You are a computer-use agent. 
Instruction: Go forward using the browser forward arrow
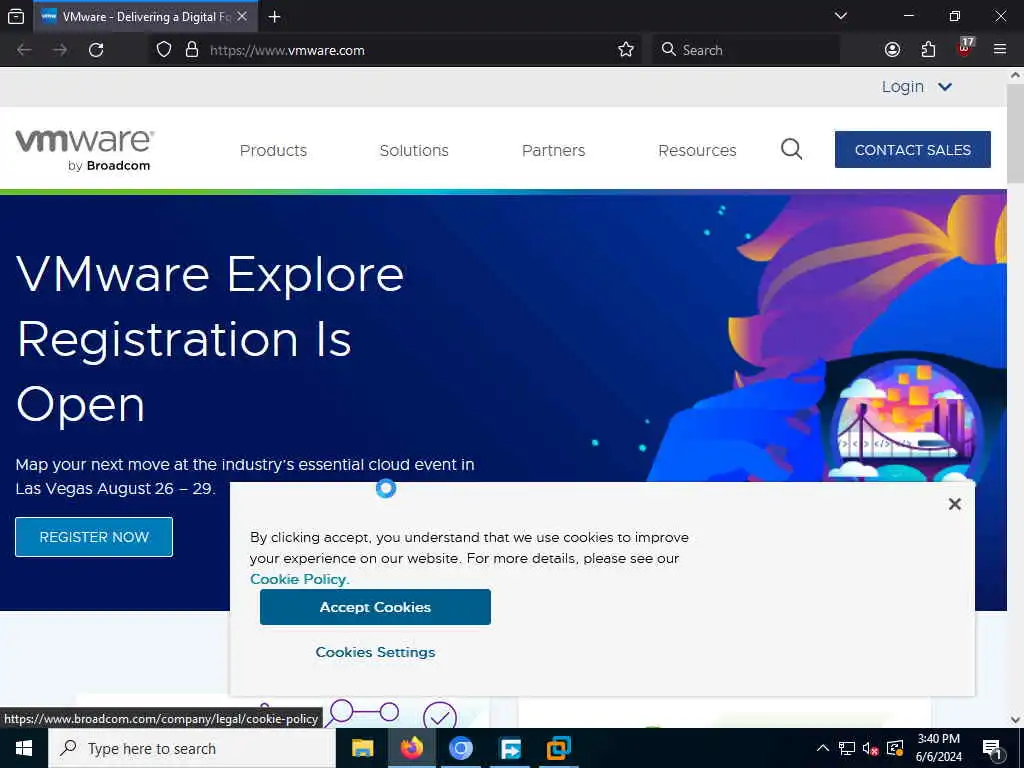[60, 50]
